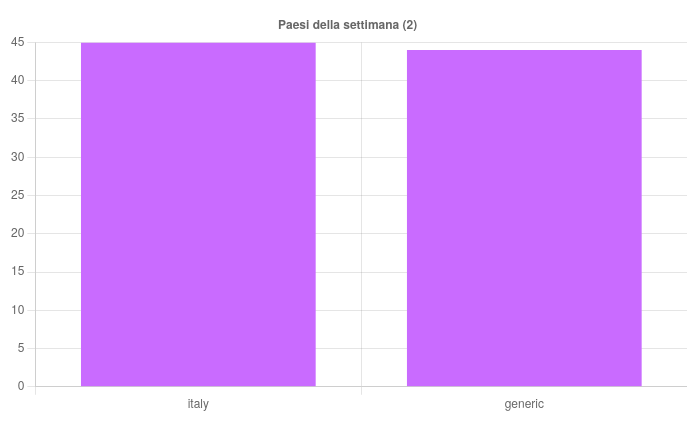Click the purple generic bar

coord(524,218)
